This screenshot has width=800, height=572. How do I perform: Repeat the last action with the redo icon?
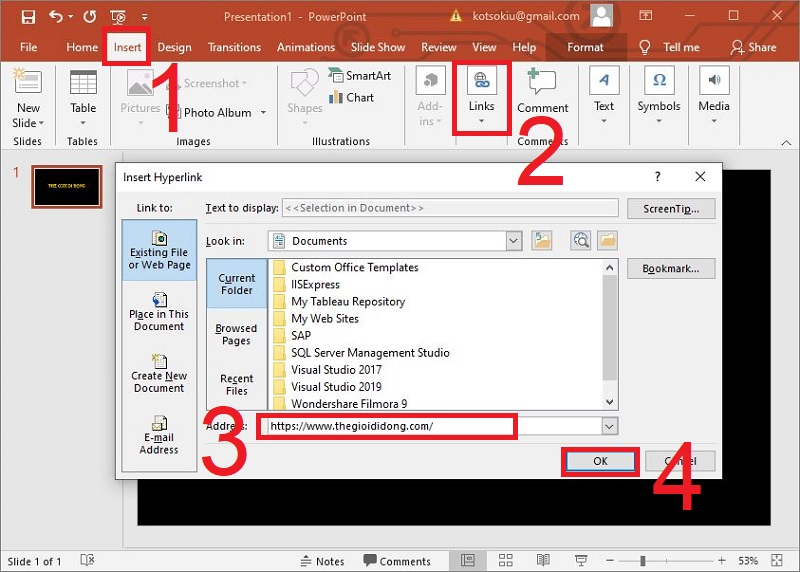(x=90, y=17)
